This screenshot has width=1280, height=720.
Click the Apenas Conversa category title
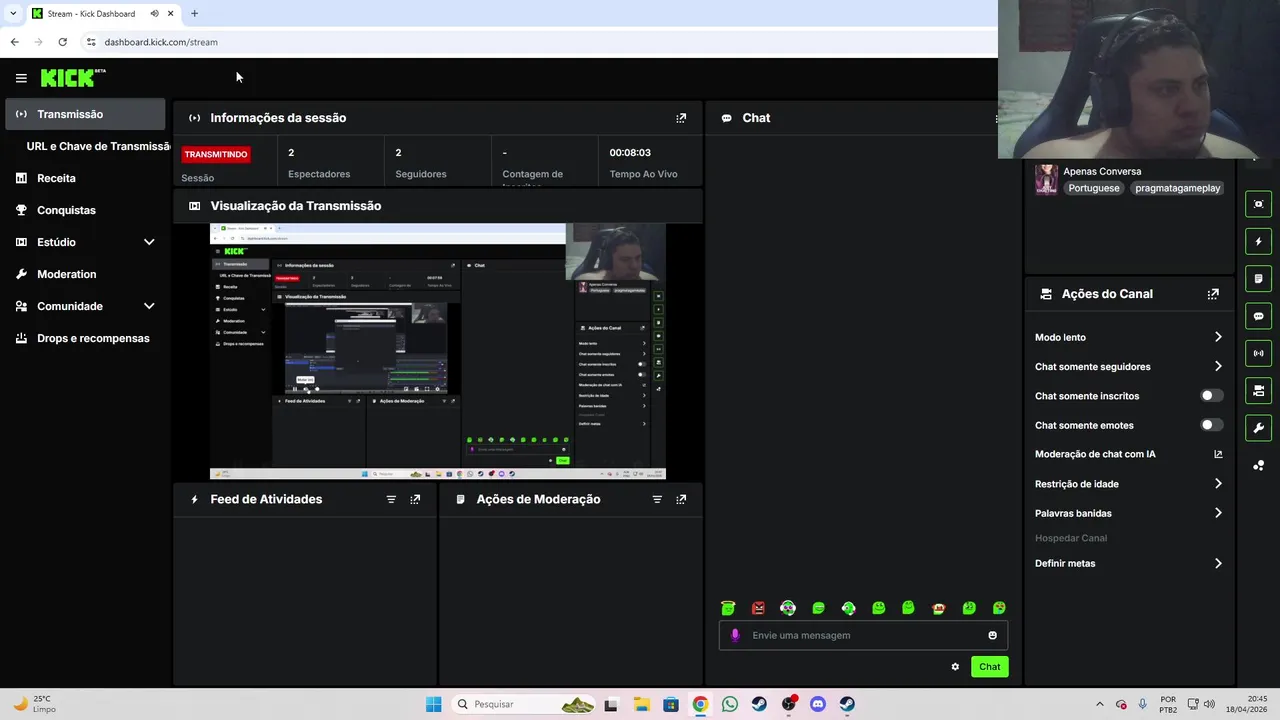coord(1102,171)
